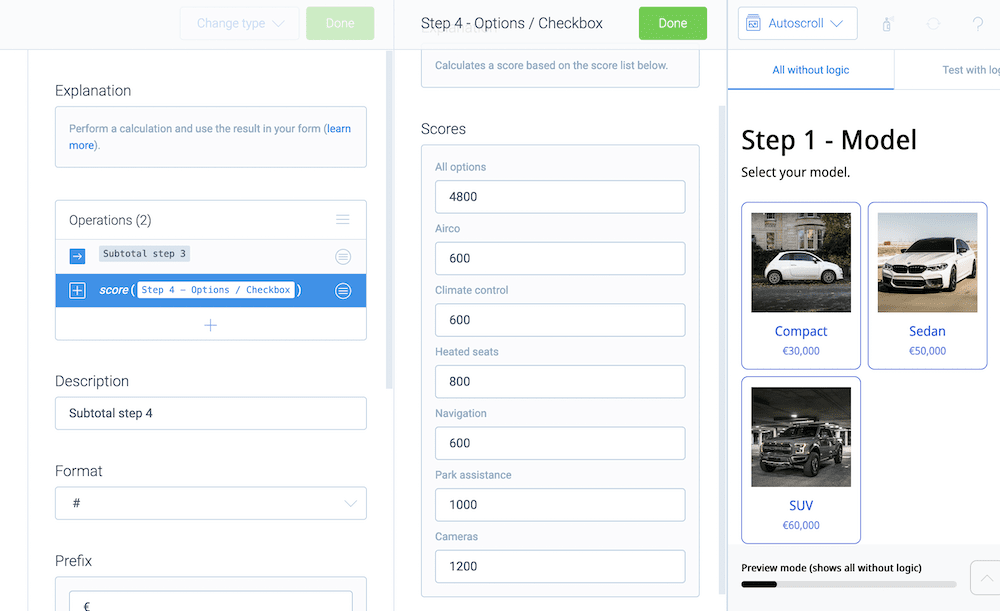Open options menu for Subtotal step 3 row
Viewport: 1000px width, 611px height.
343,256
